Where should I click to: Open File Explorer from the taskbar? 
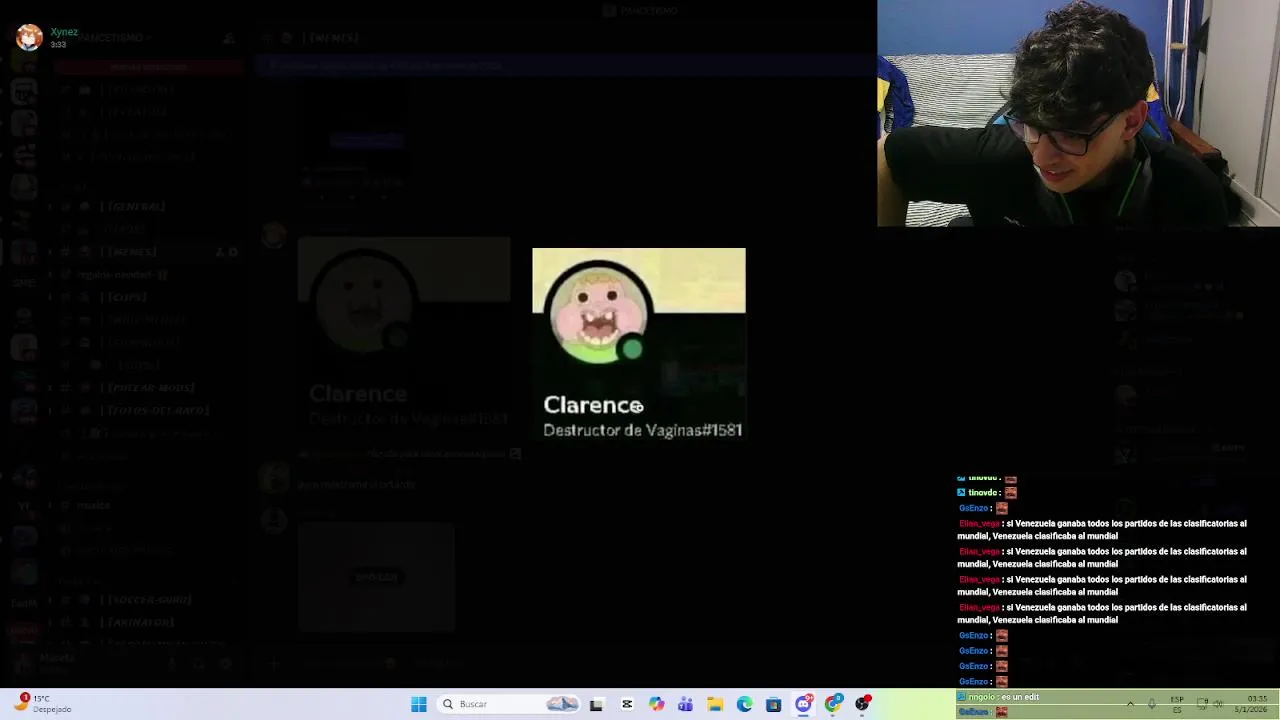[715, 704]
